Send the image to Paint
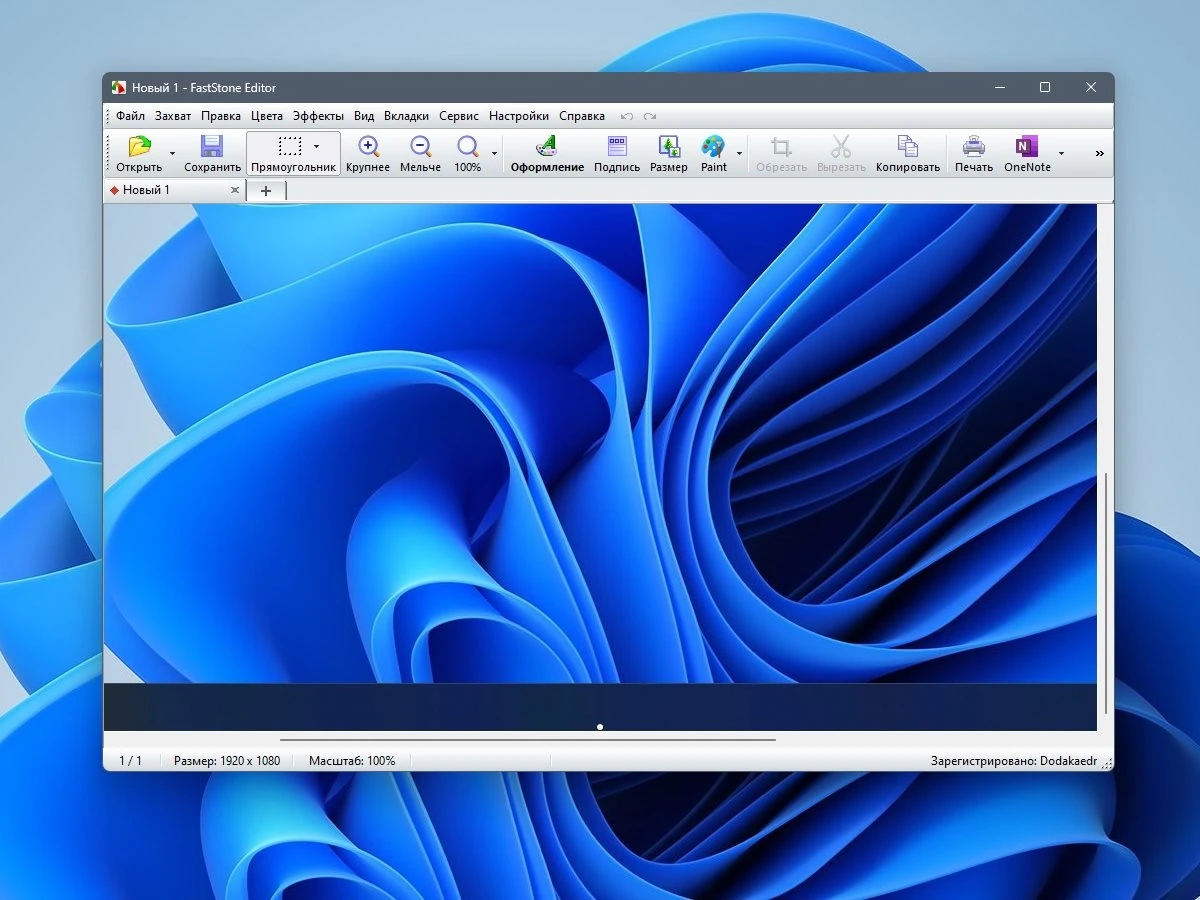This screenshot has height=900, width=1200. point(714,153)
